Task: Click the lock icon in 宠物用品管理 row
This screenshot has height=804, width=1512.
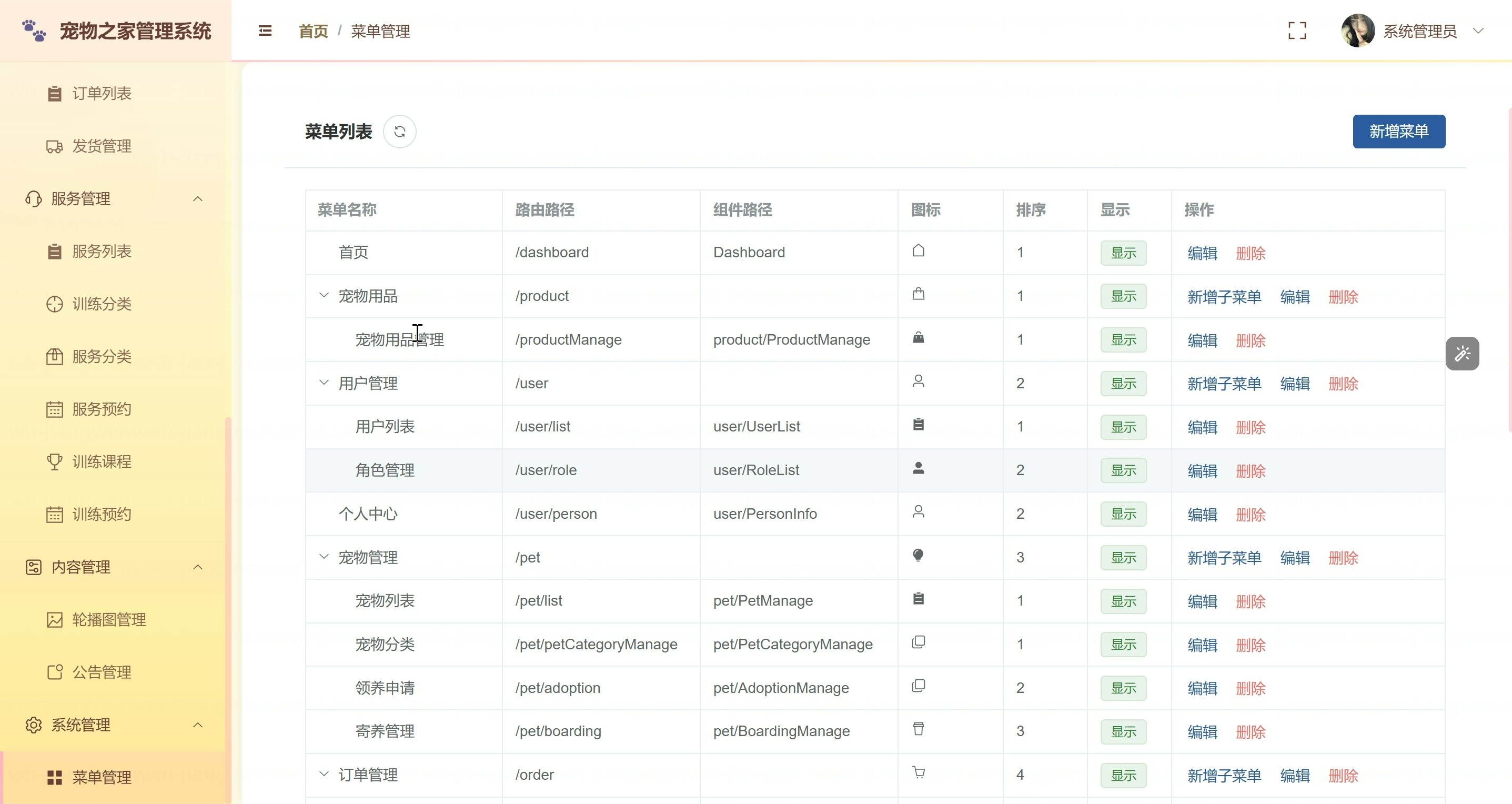Action: (919, 337)
